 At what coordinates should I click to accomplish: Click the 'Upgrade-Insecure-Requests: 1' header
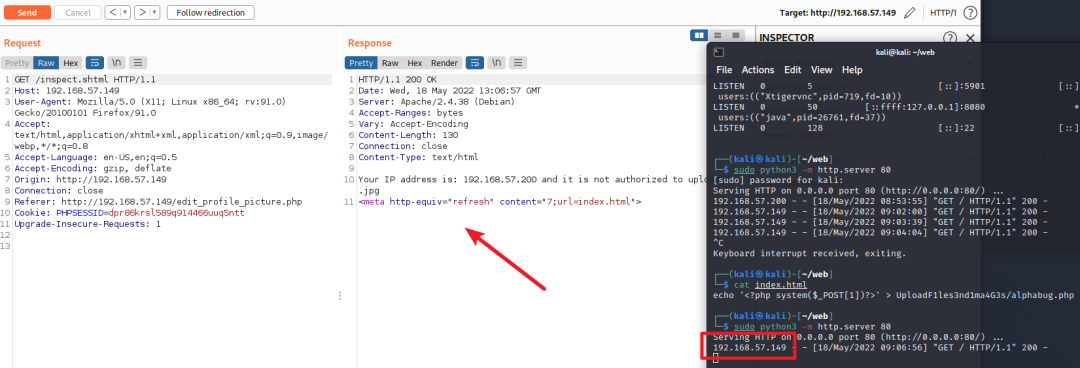[x=87, y=223]
